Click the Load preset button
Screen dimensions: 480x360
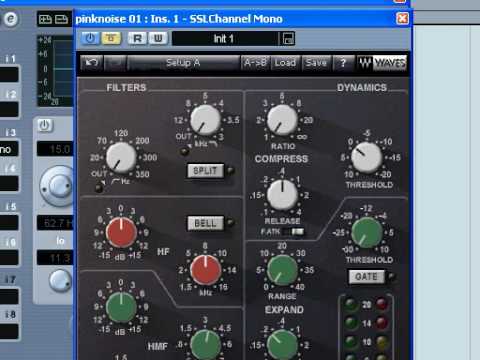(285, 63)
